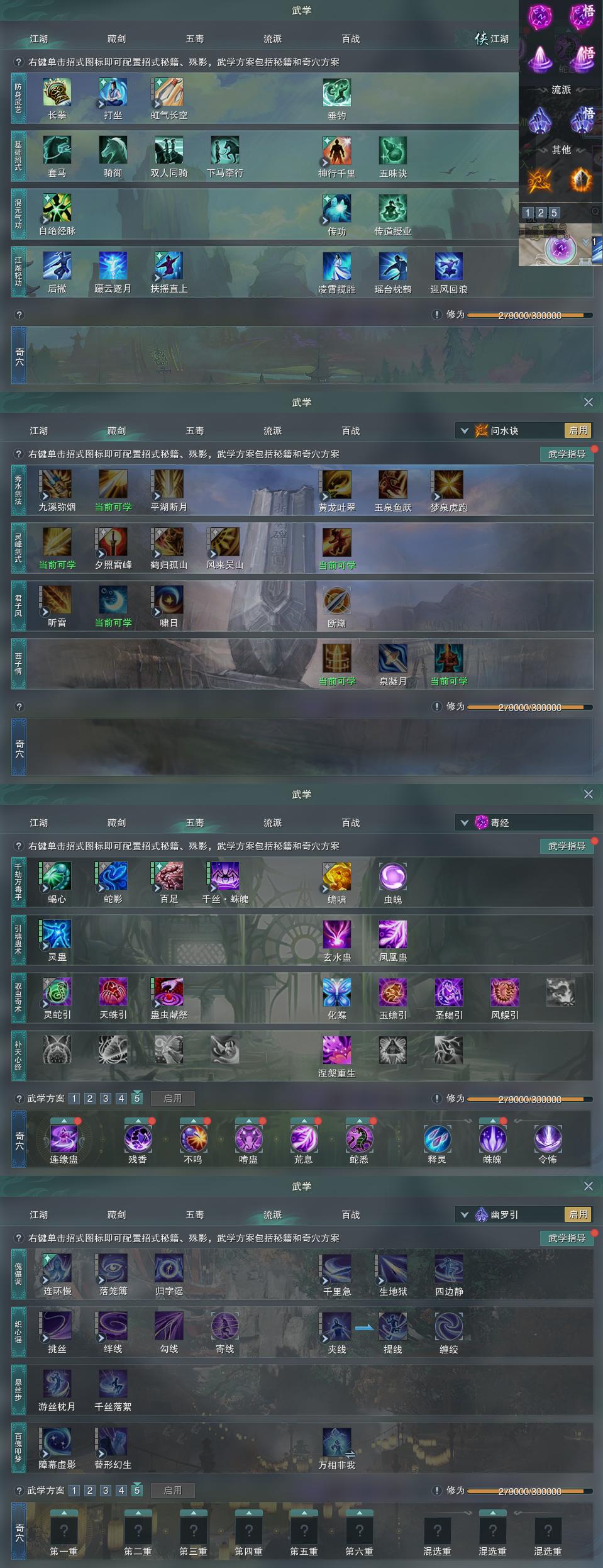603x1568 pixels.
Task: Select the 涅槃重生 skill icon
Action: coord(336,1050)
